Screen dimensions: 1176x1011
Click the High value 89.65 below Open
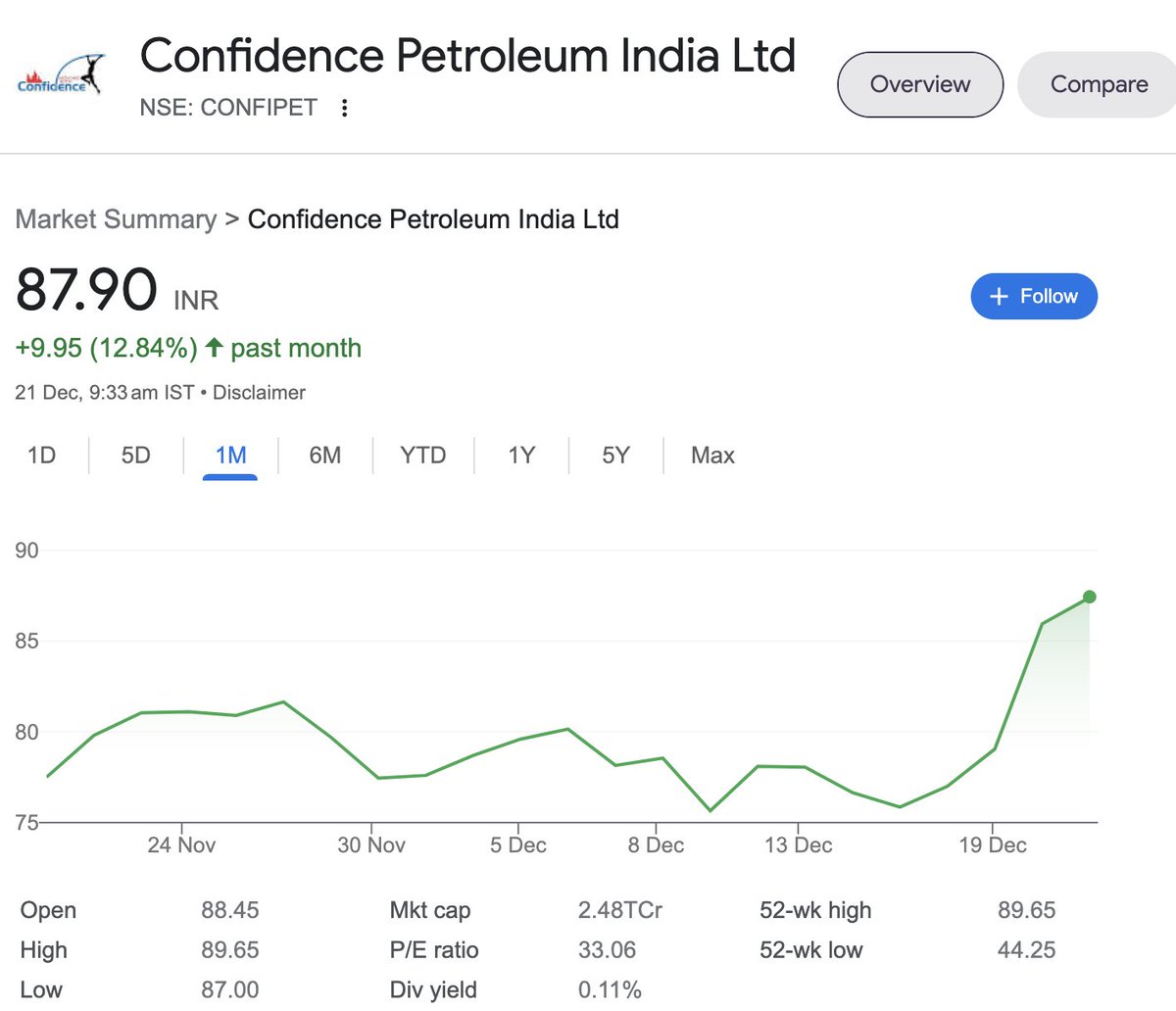tap(230, 950)
